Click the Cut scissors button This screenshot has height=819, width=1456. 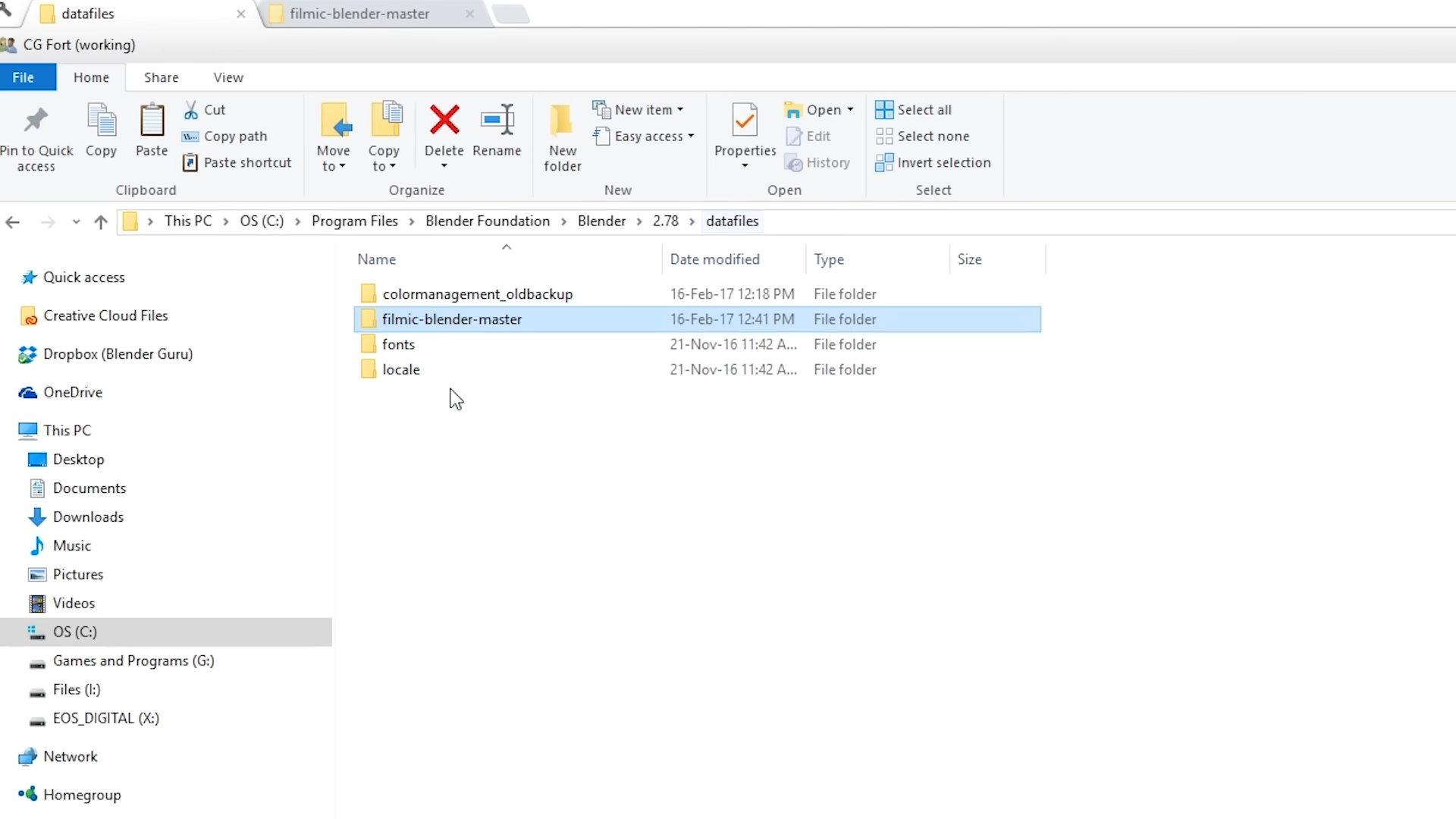click(205, 110)
